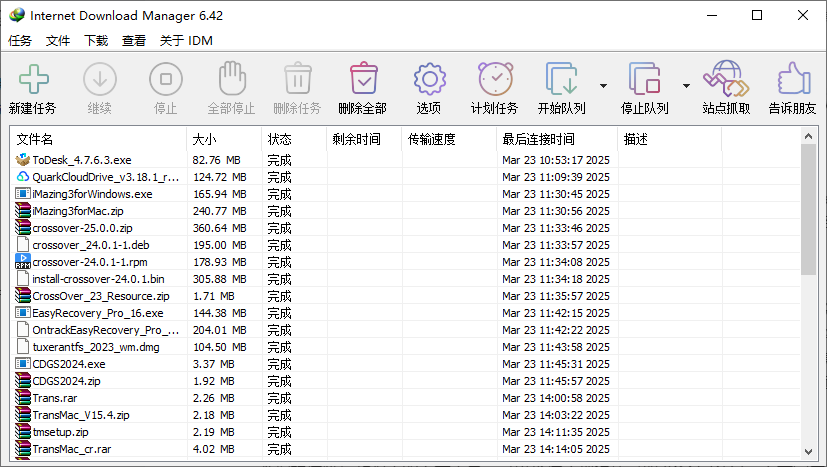Open the 下载 menu
The image size is (827, 467).
96,41
